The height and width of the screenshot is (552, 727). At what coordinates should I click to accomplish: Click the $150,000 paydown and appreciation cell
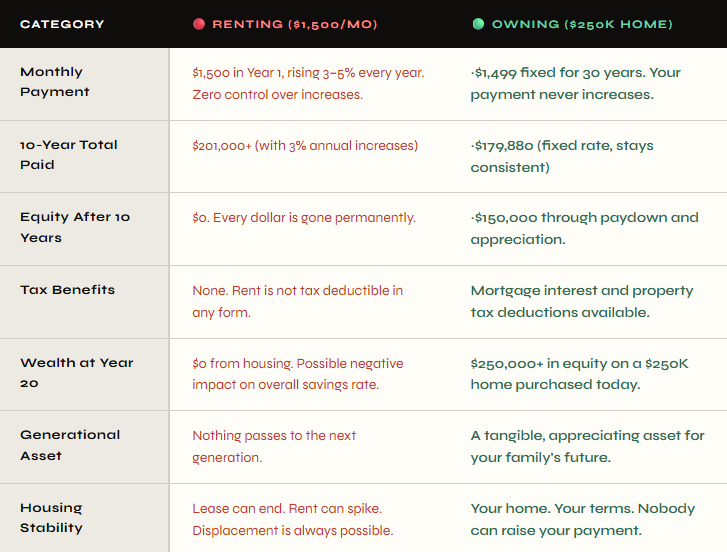tap(584, 228)
